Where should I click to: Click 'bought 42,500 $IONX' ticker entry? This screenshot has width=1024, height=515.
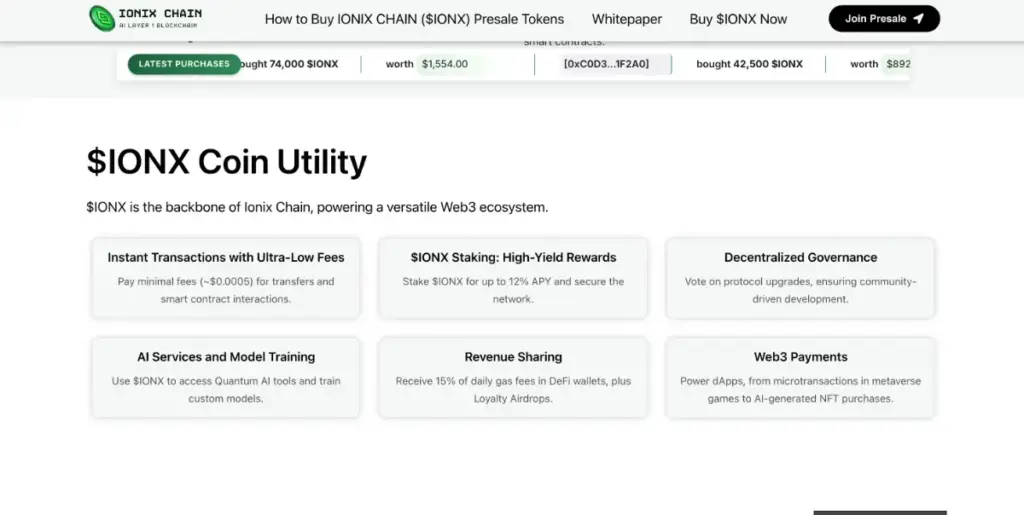pos(750,64)
